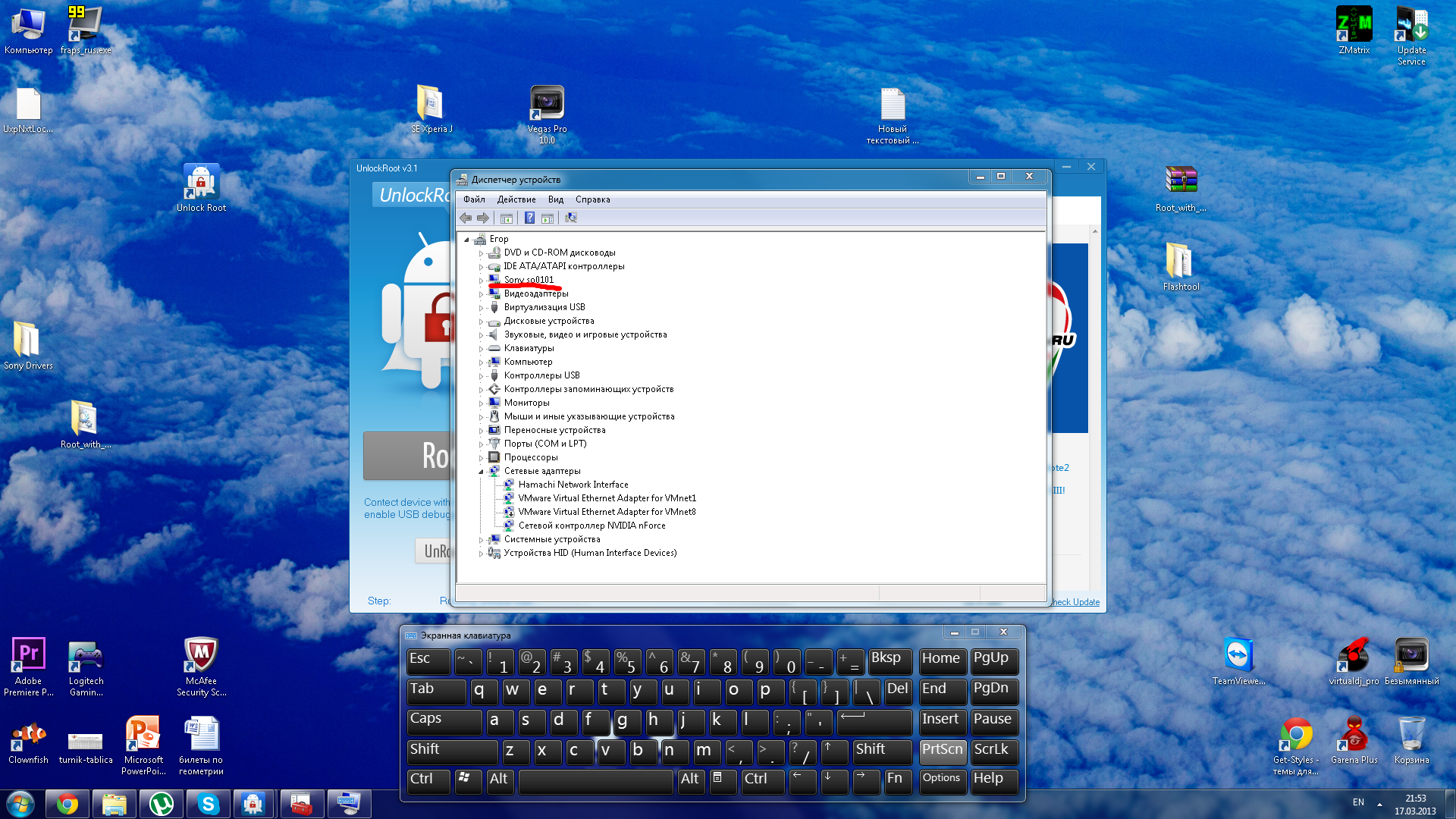Select Процессоры category

531,457
